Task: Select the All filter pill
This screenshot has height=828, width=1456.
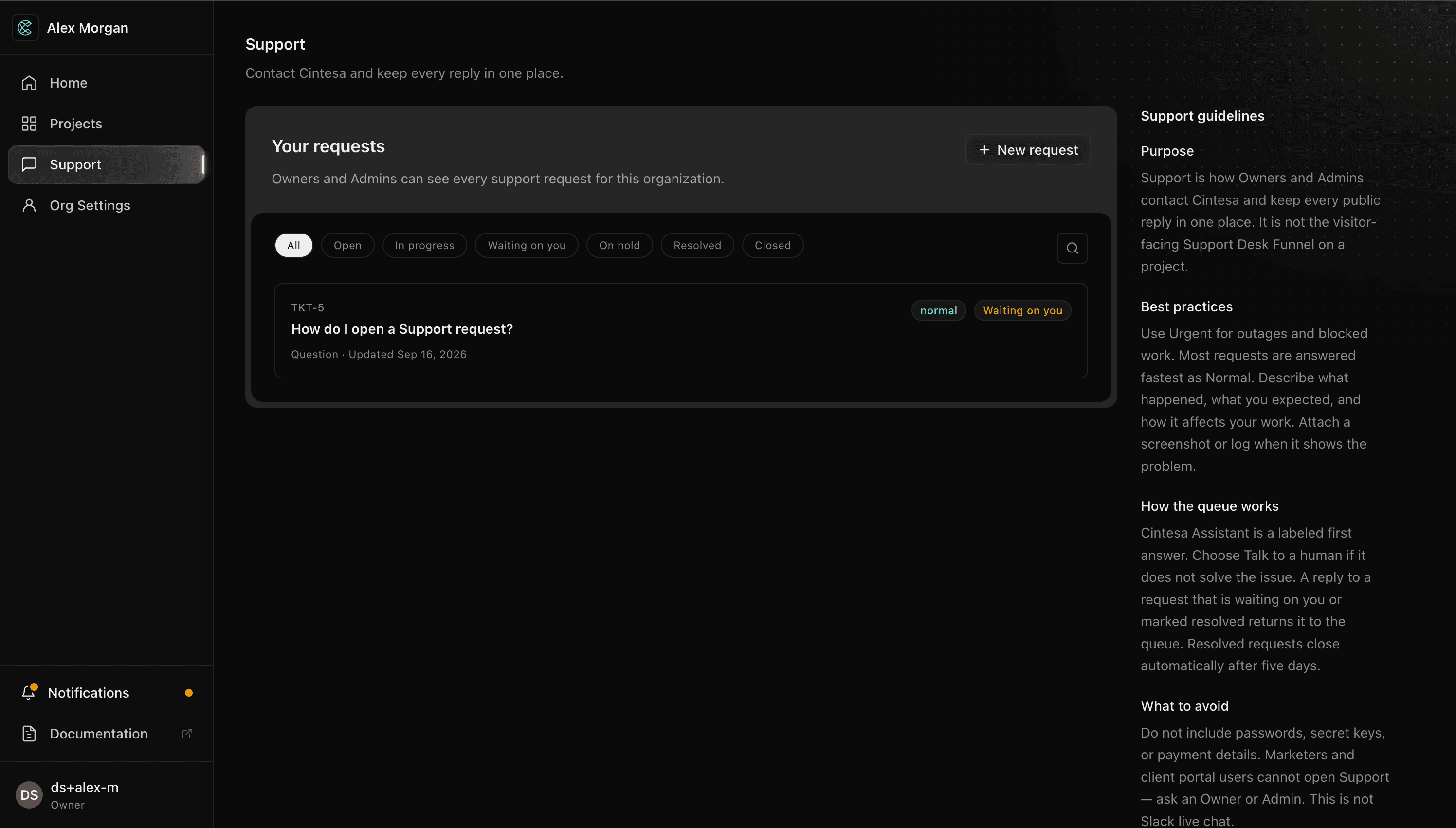Action: click(293, 246)
